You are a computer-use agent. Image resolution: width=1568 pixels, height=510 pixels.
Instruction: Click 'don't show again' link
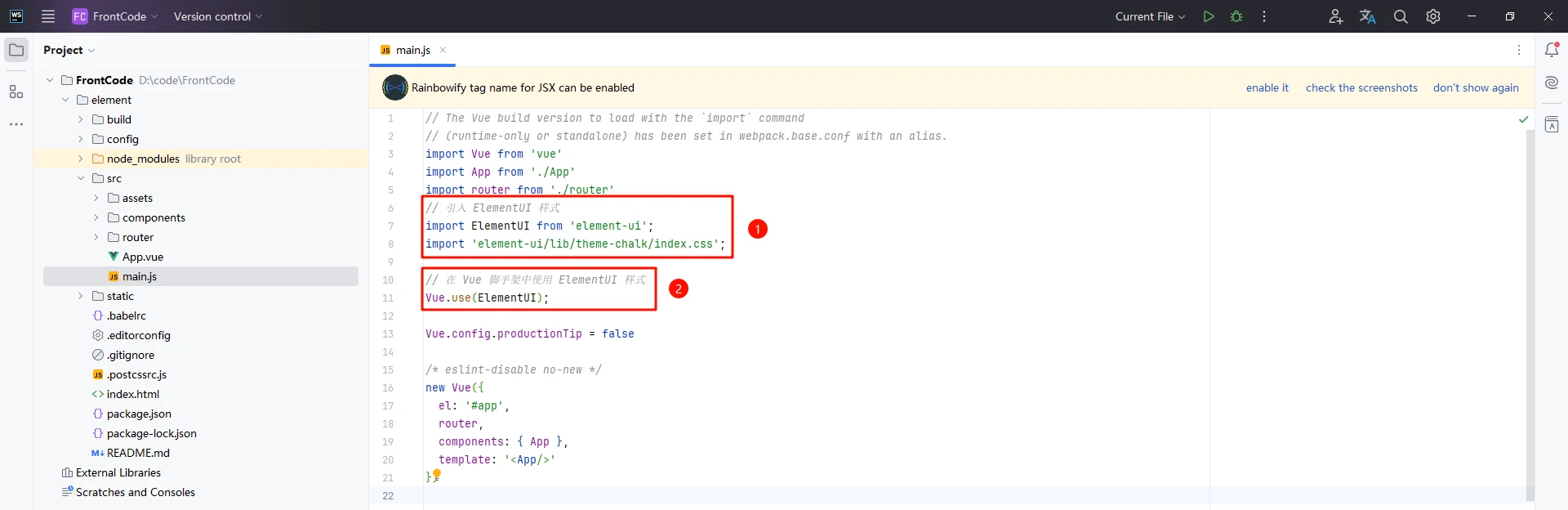point(1476,87)
